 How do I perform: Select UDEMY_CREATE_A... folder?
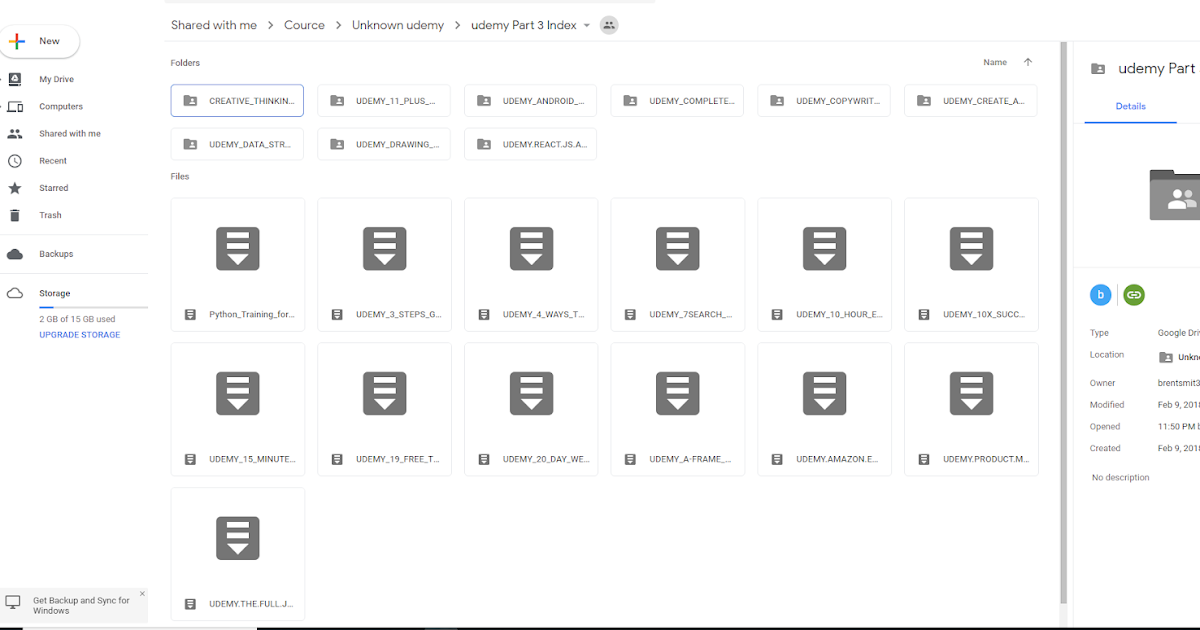click(971, 101)
